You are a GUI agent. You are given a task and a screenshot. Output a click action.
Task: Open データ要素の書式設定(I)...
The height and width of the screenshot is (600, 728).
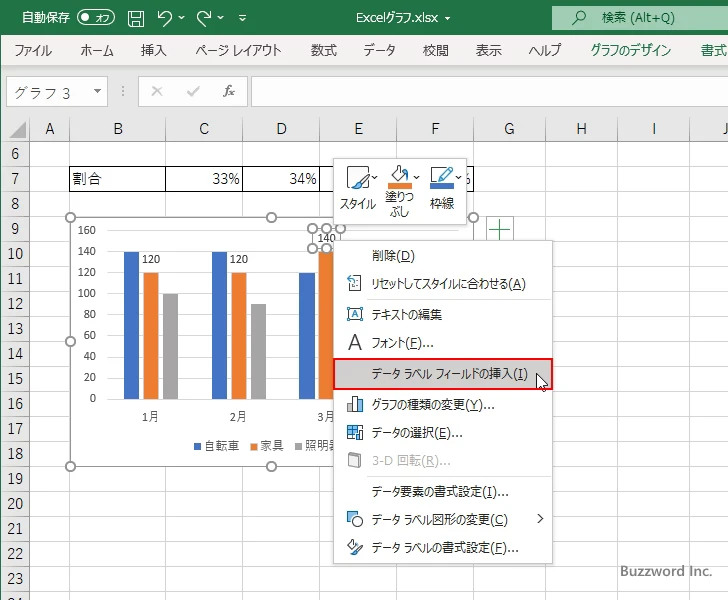click(443, 491)
